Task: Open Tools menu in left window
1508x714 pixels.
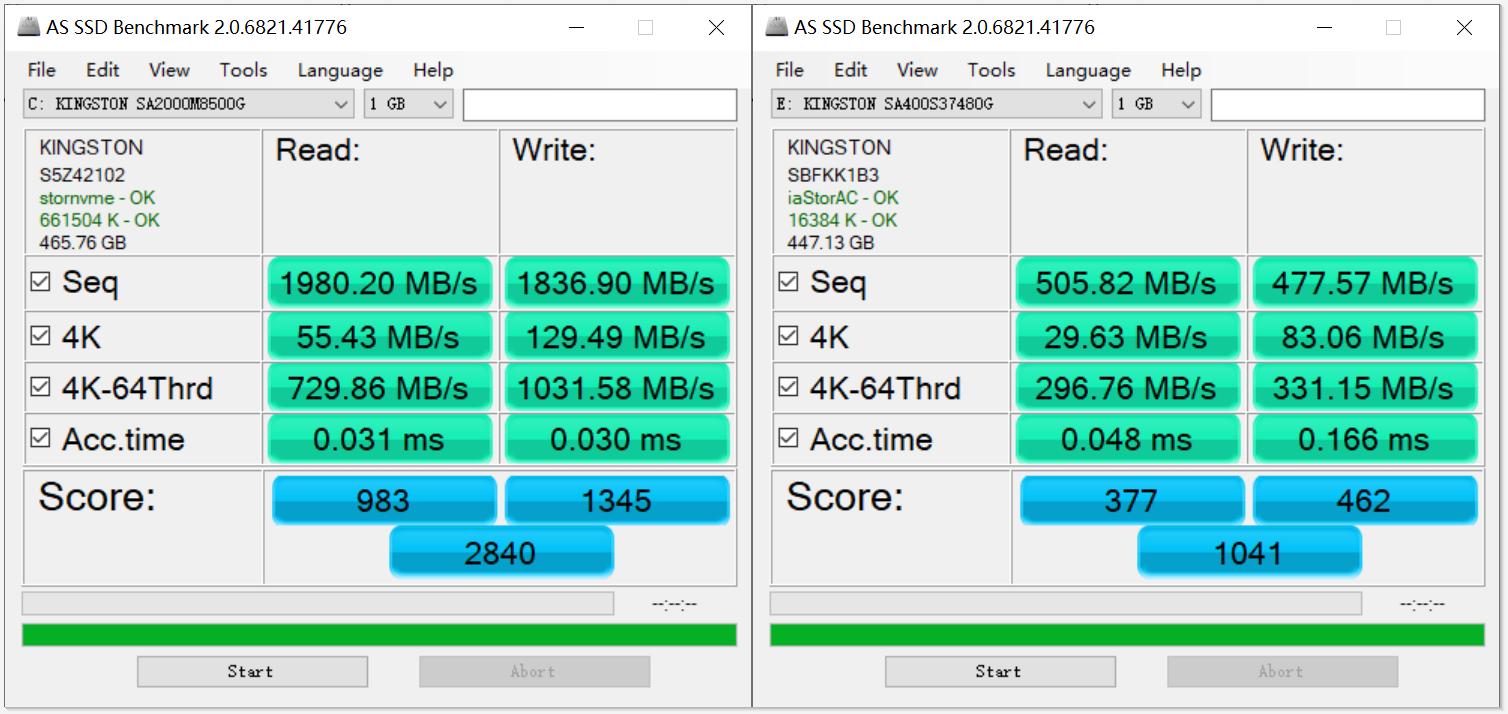Action: (x=243, y=70)
